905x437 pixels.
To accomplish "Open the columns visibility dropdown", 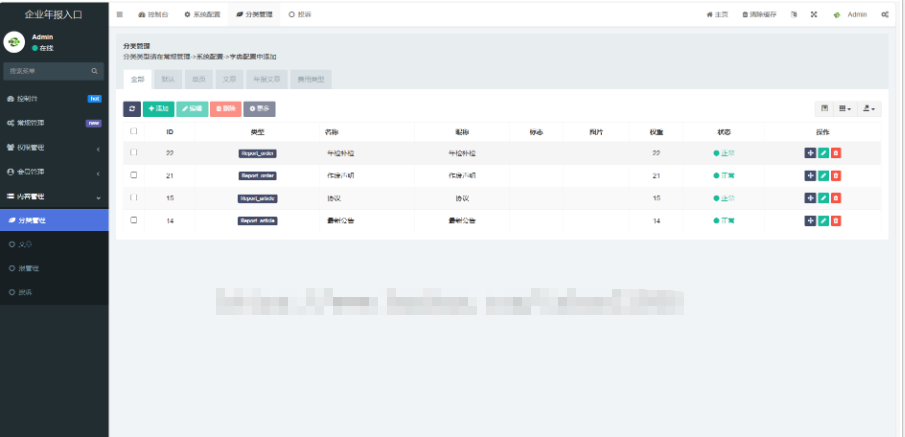I will pos(846,108).
